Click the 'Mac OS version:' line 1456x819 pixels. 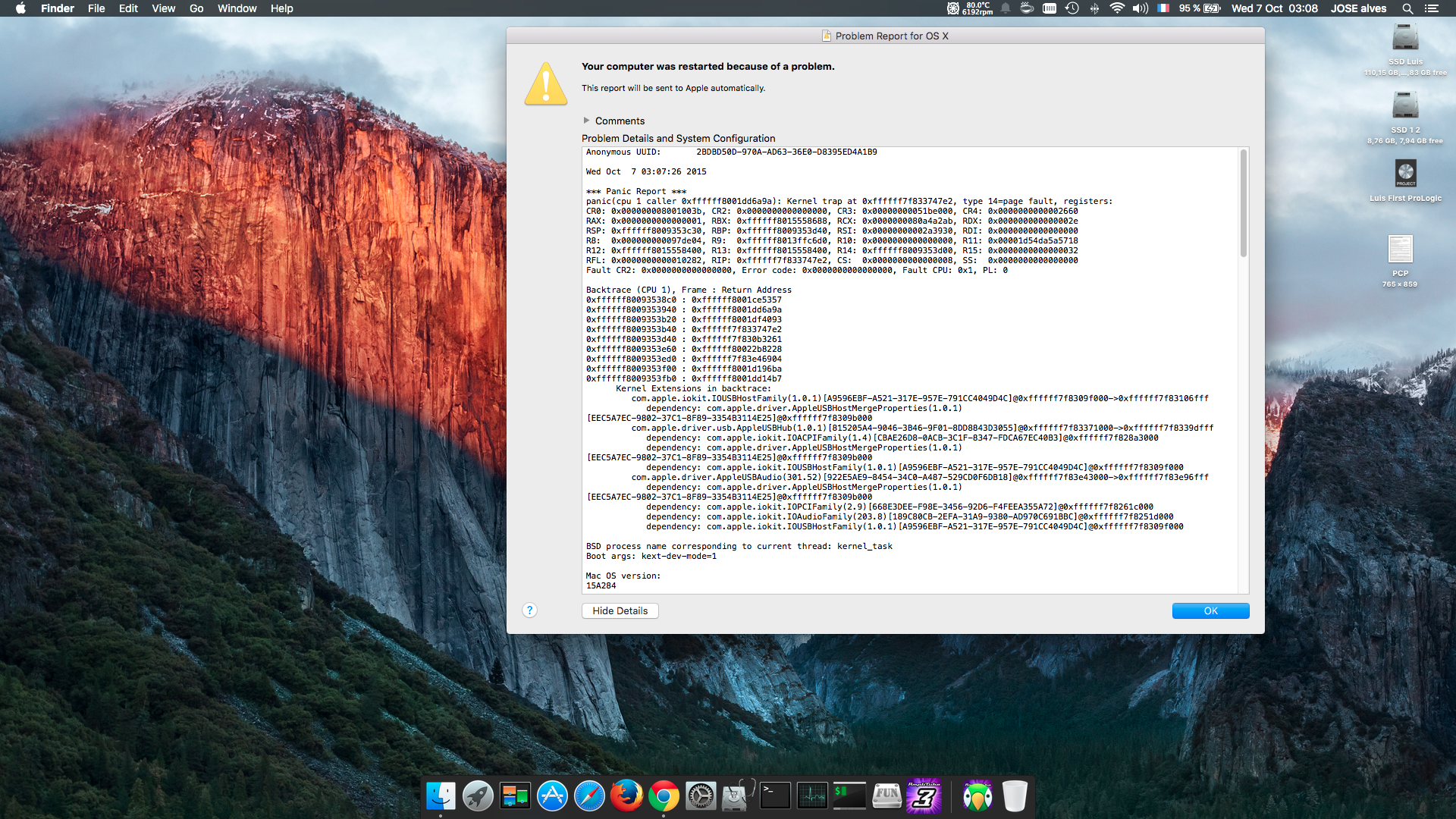pos(623,576)
